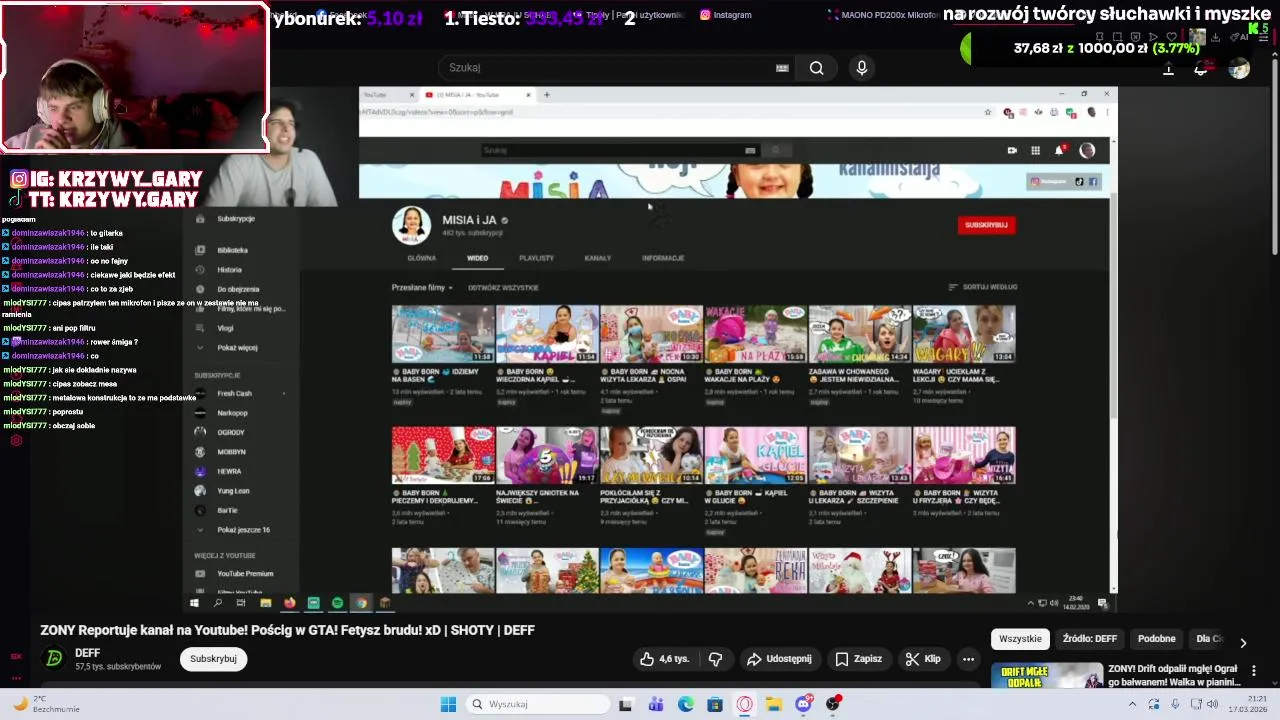Open WAGARY video thumbnail in channel grid
Image resolution: width=1280 pixels, height=720 pixels.
[964, 333]
